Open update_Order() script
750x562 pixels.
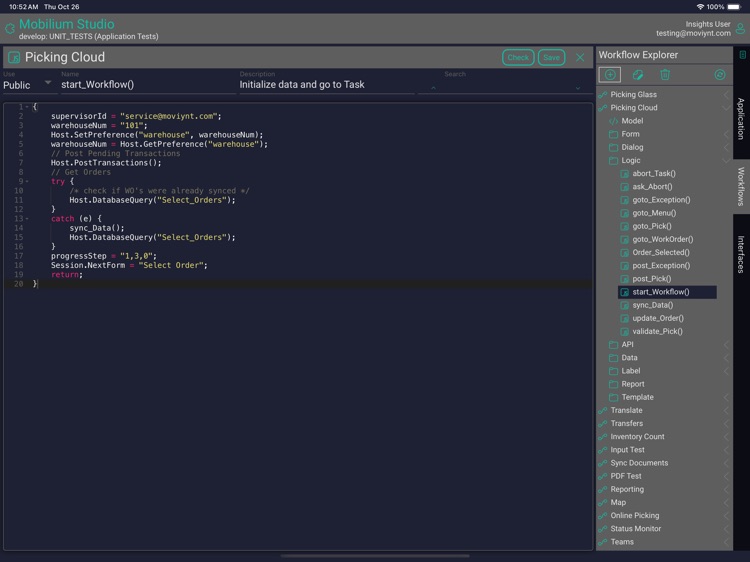658,318
